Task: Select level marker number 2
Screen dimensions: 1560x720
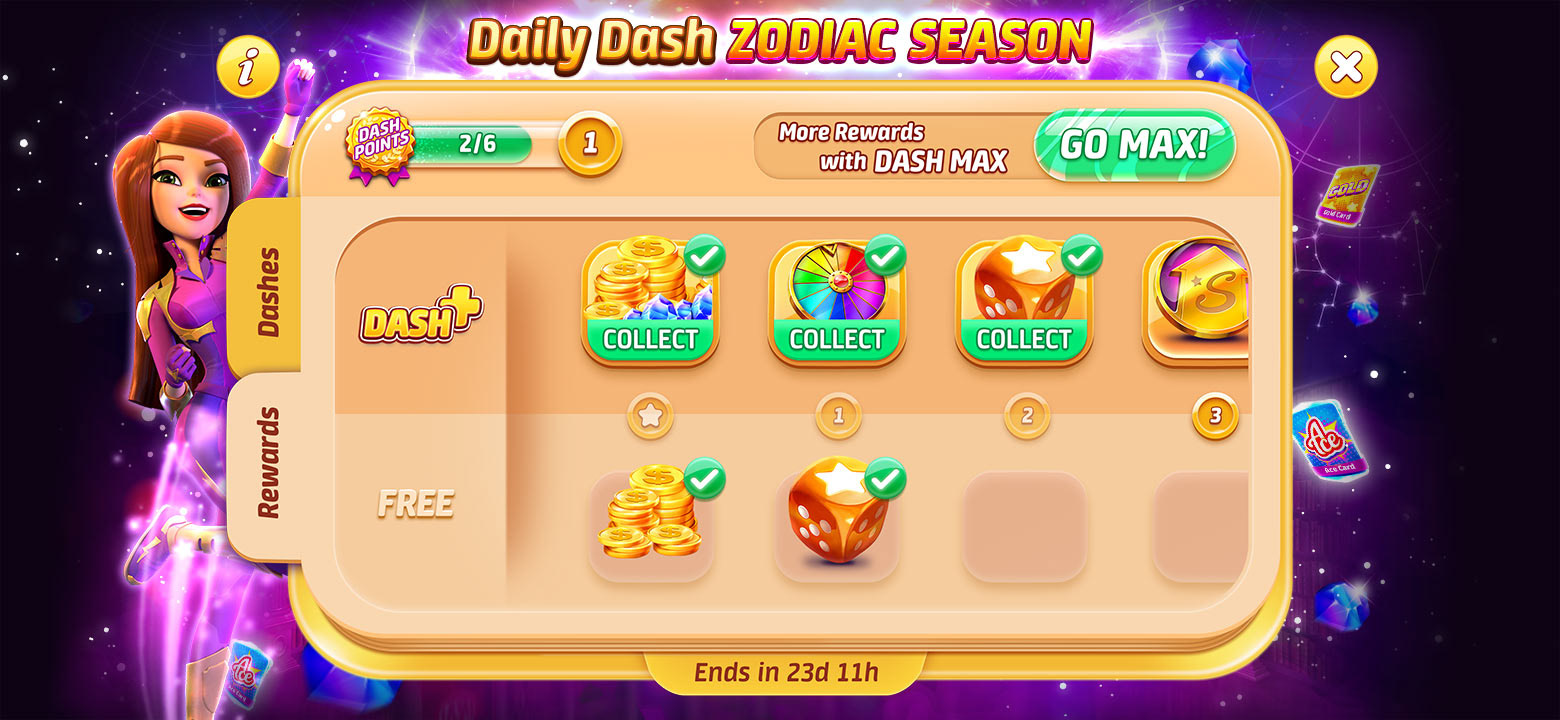Action: (x=1027, y=416)
